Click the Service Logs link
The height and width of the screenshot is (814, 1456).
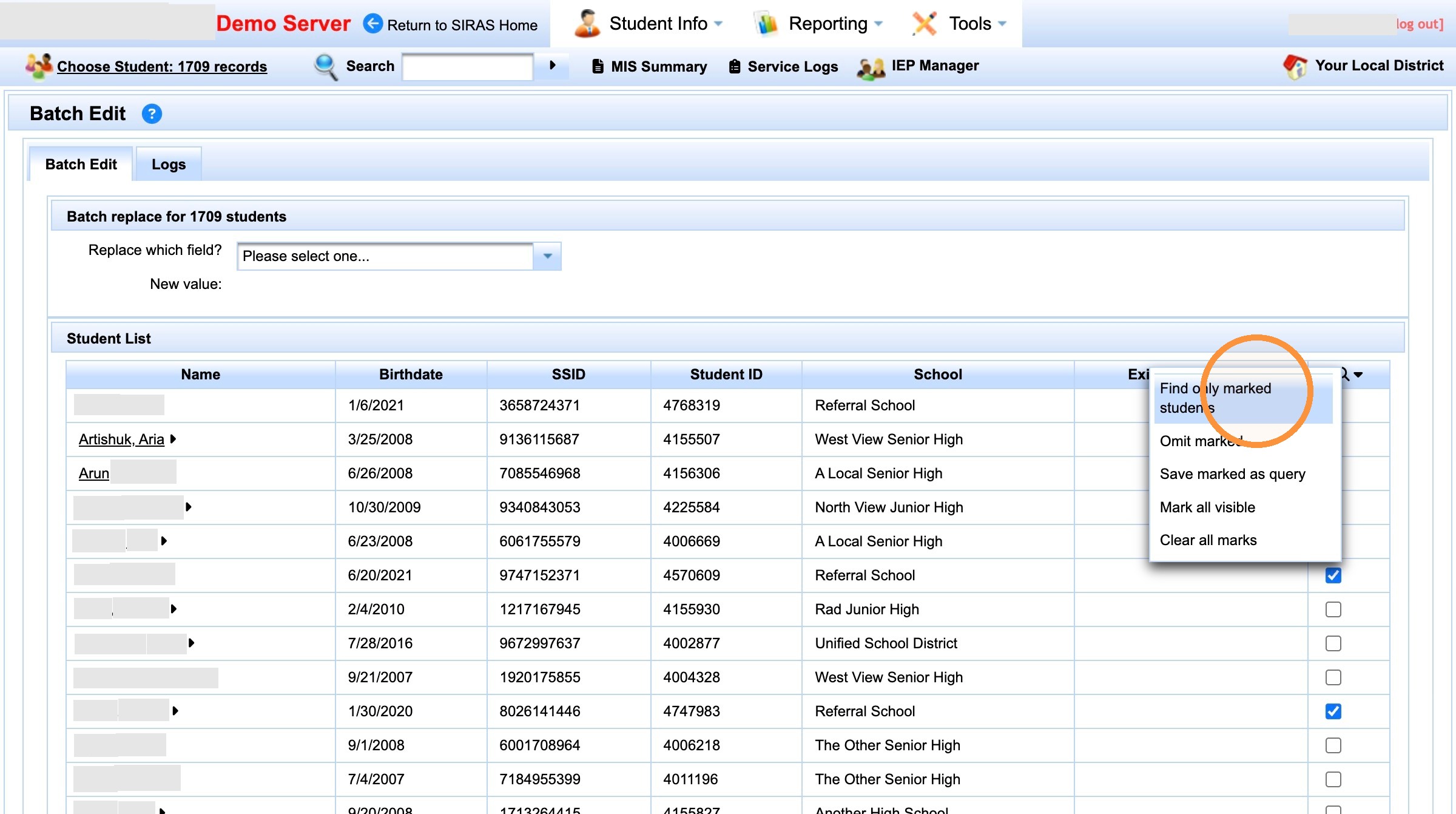pos(793,67)
